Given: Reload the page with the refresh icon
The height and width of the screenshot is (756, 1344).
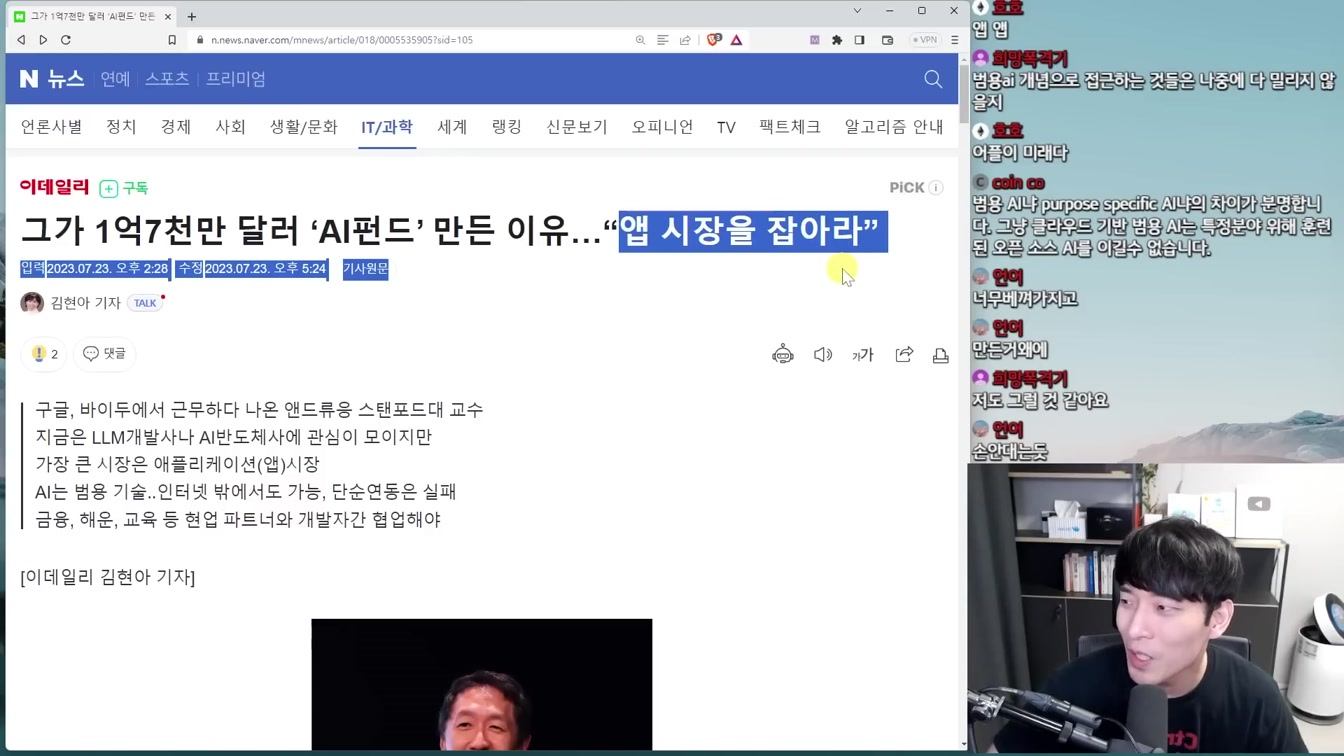Looking at the screenshot, I should point(66,40).
